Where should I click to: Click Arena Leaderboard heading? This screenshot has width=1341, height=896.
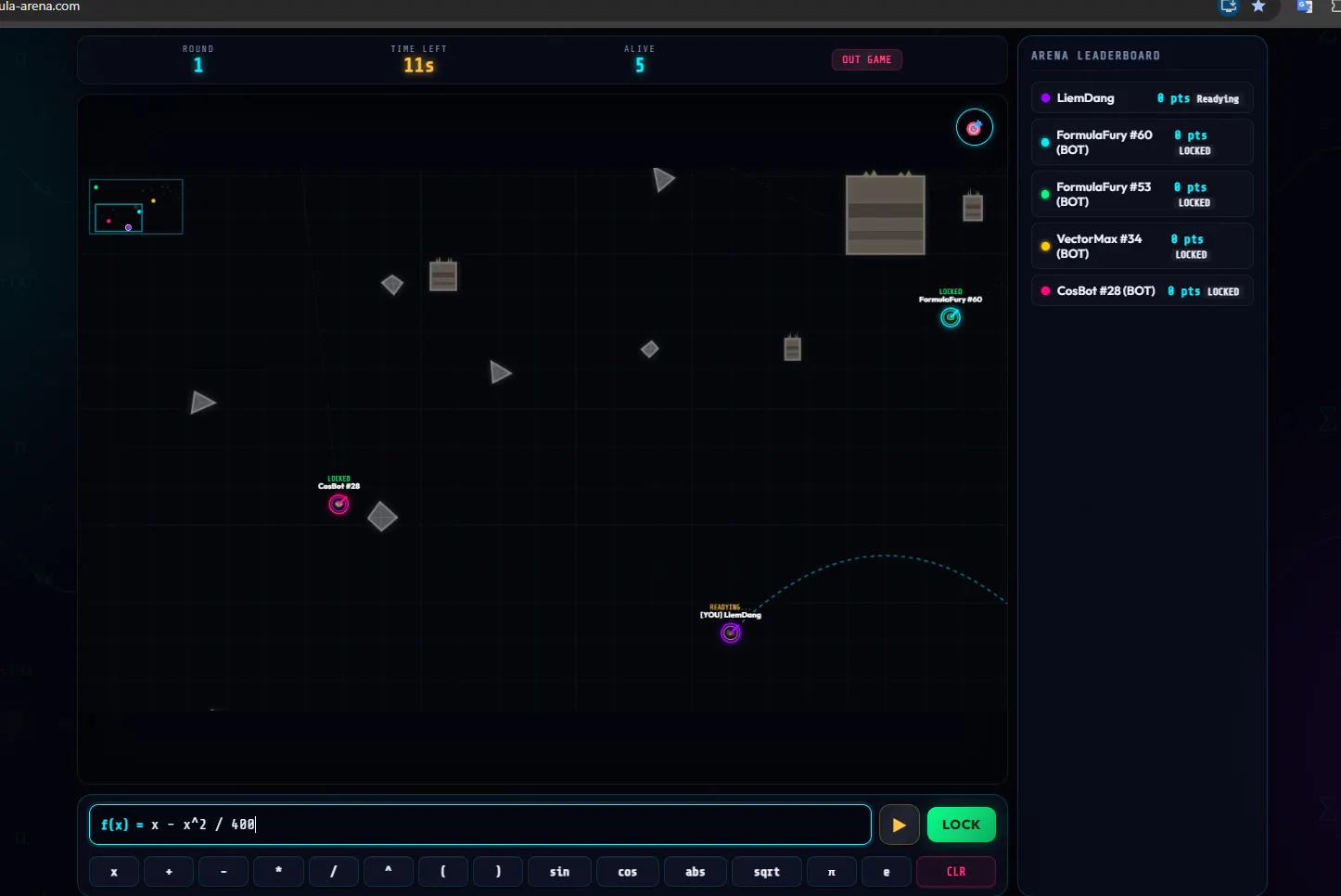pos(1096,56)
